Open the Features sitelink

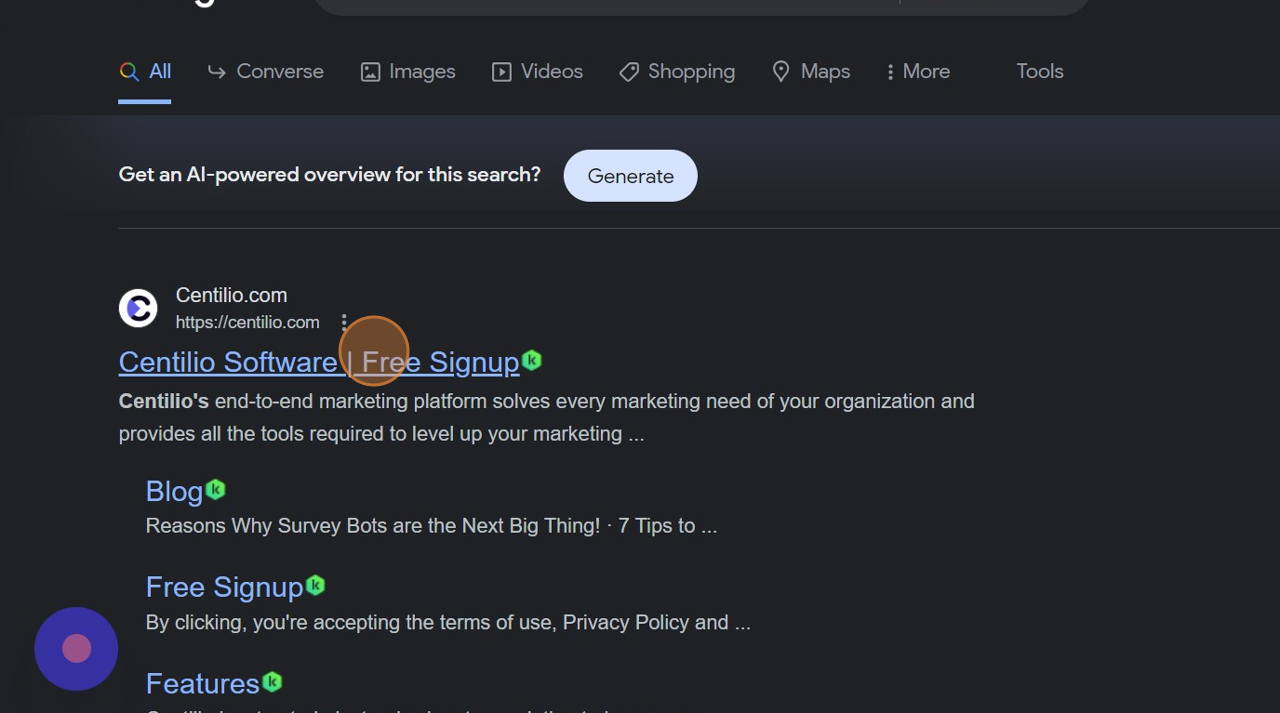[203, 684]
